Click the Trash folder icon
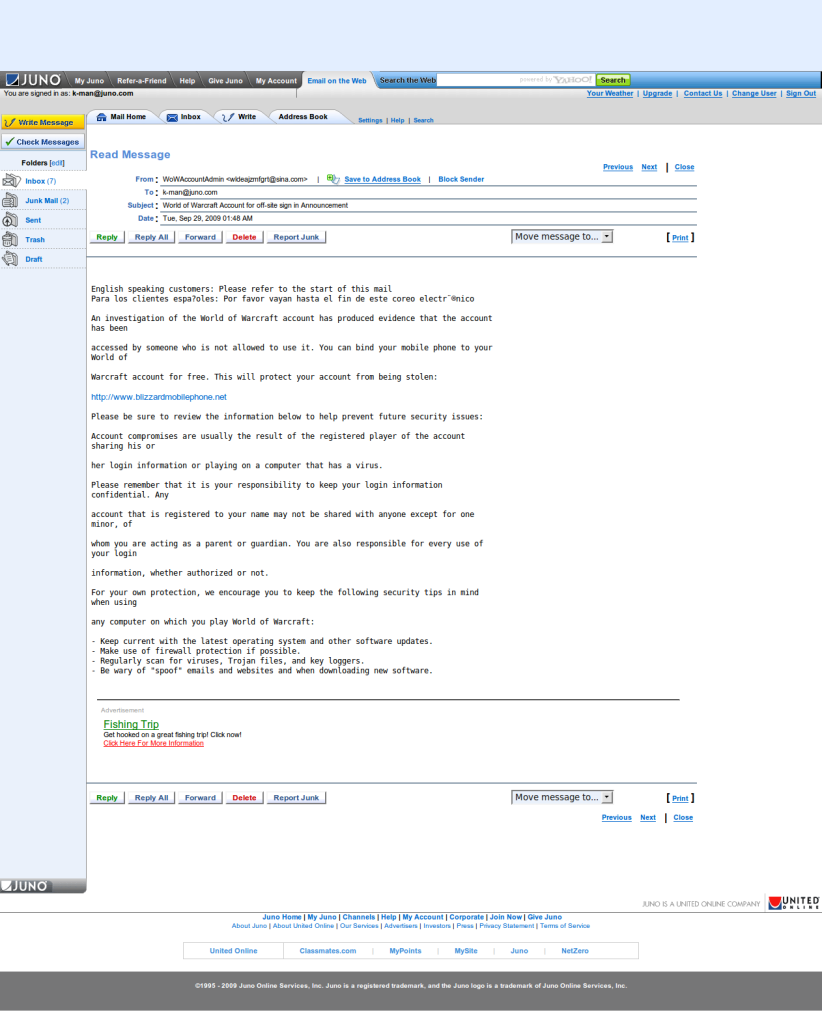Viewport: 822px width, 1023px height. (11, 240)
